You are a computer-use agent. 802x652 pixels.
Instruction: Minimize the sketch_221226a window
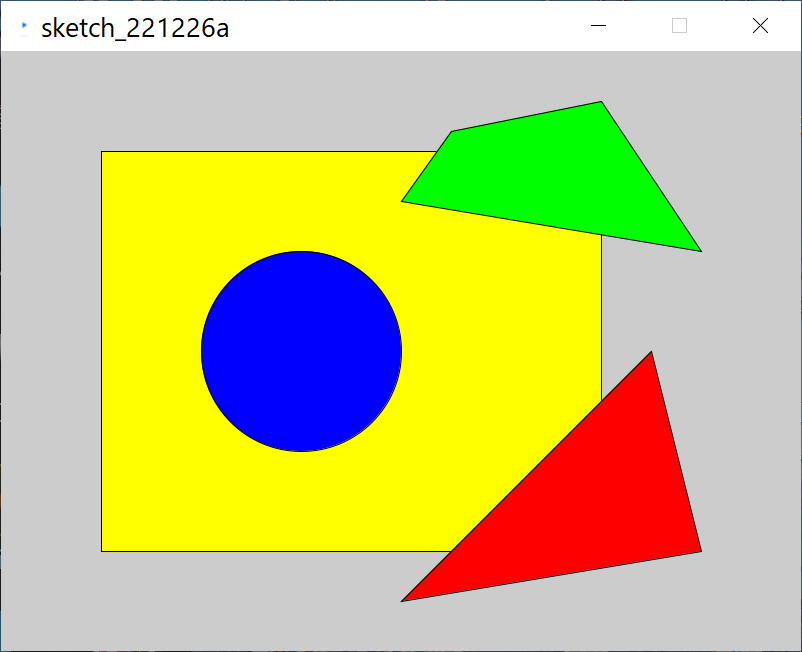(x=598, y=26)
